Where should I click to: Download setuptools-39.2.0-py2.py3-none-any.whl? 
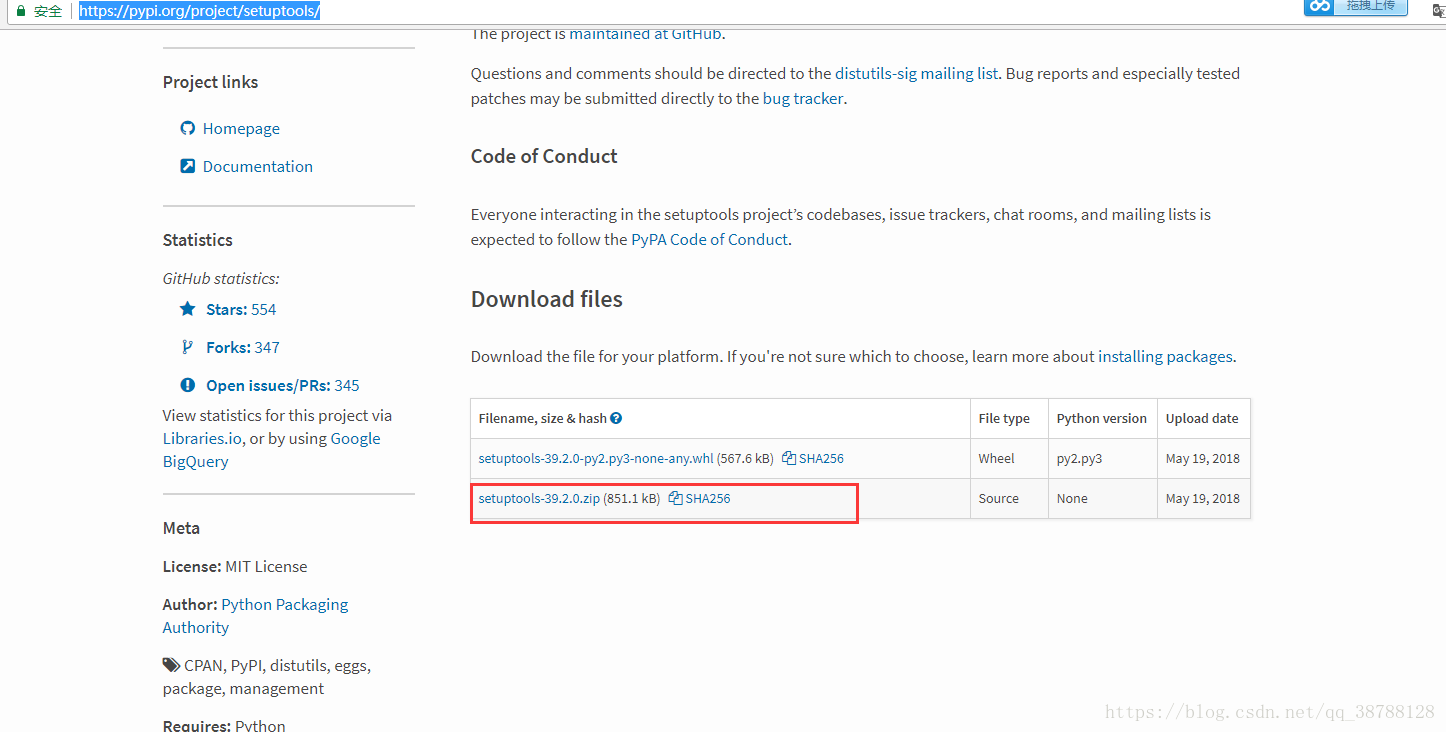(596, 458)
